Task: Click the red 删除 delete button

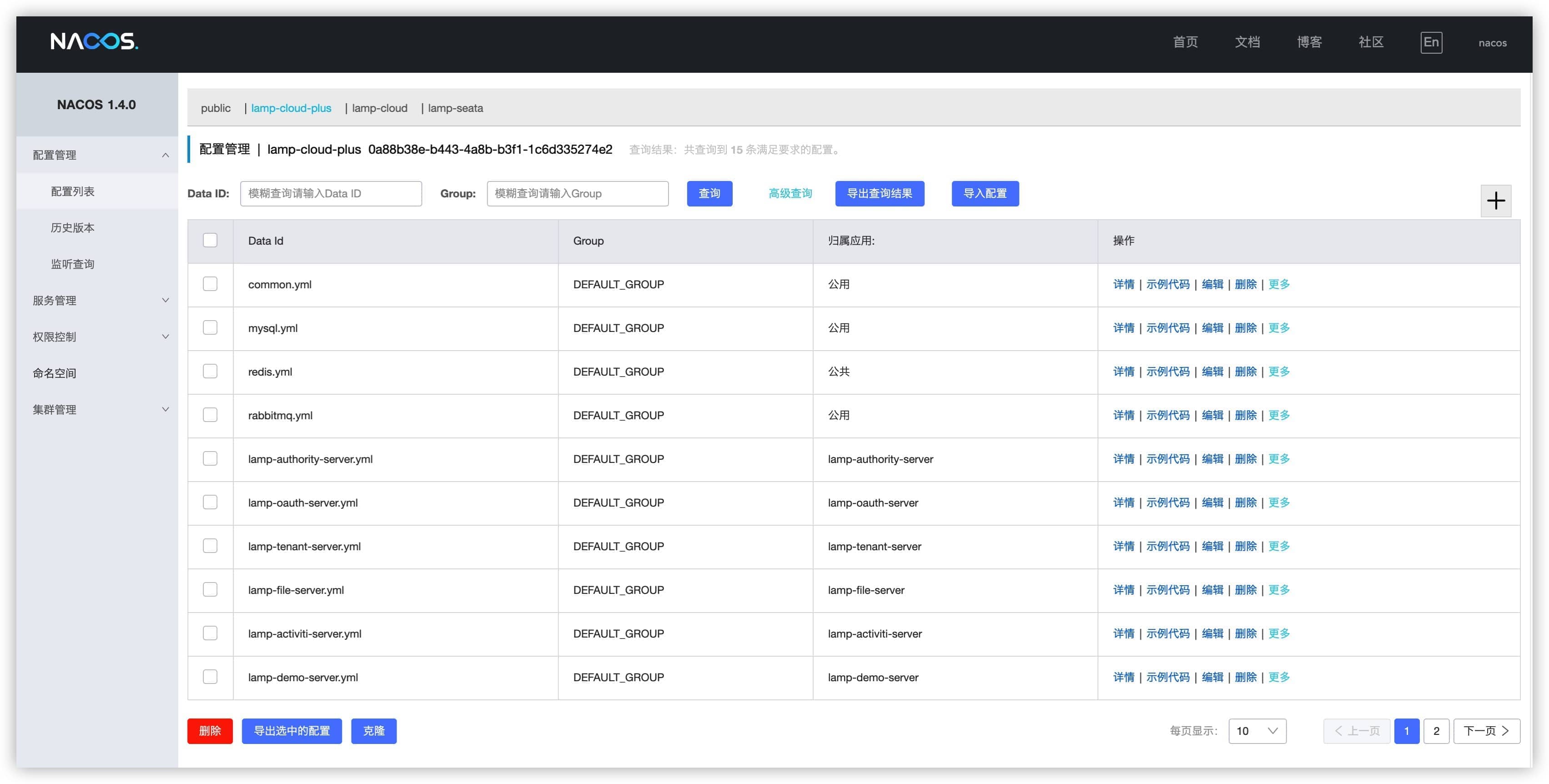Action: pyautogui.click(x=210, y=730)
